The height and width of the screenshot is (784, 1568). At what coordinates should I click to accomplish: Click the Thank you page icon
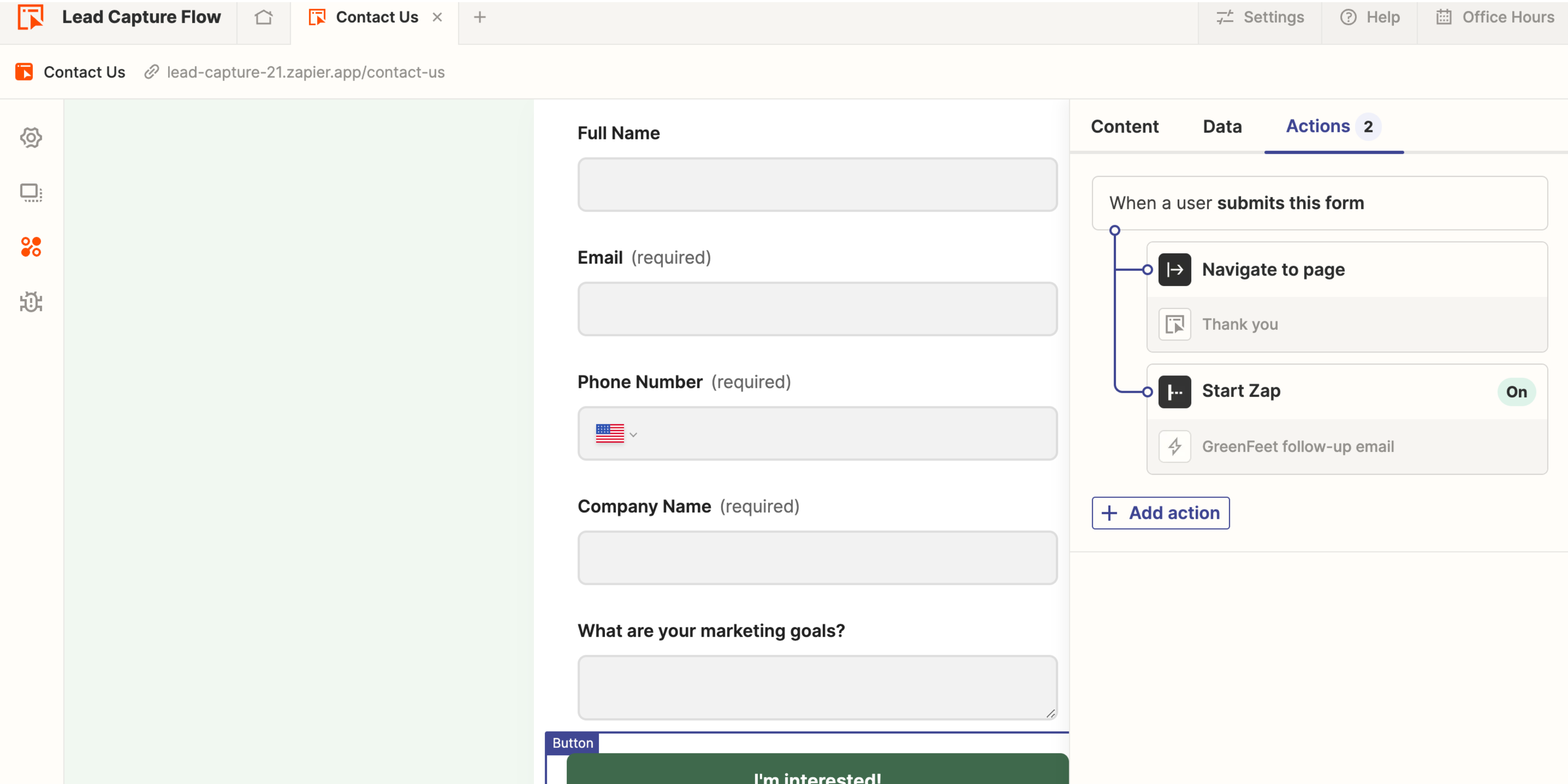[x=1174, y=324]
